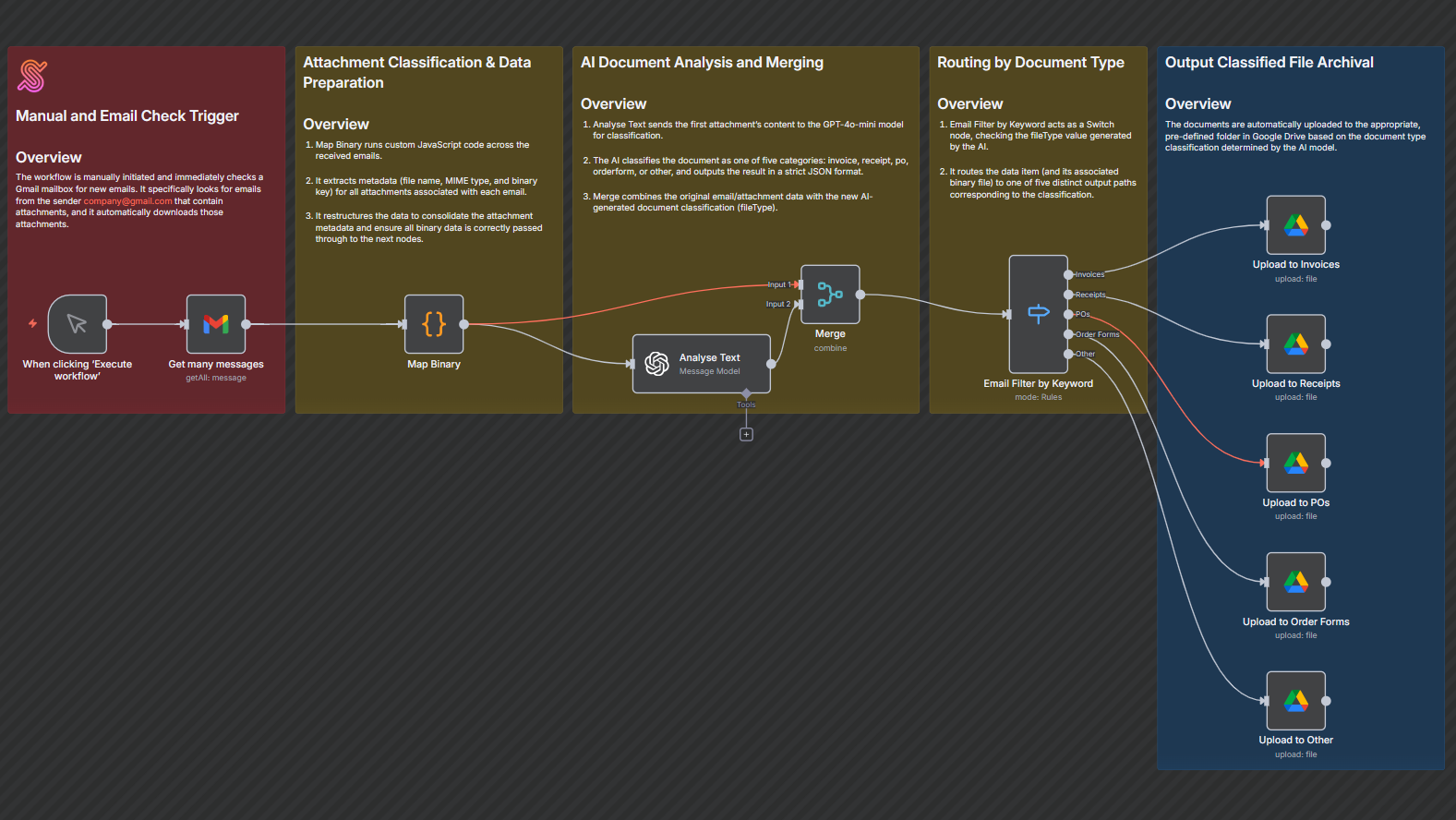This screenshot has width=1456, height=820.
Task: Select the Analyse Text OpenAI node
Action: pyautogui.click(x=702, y=364)
